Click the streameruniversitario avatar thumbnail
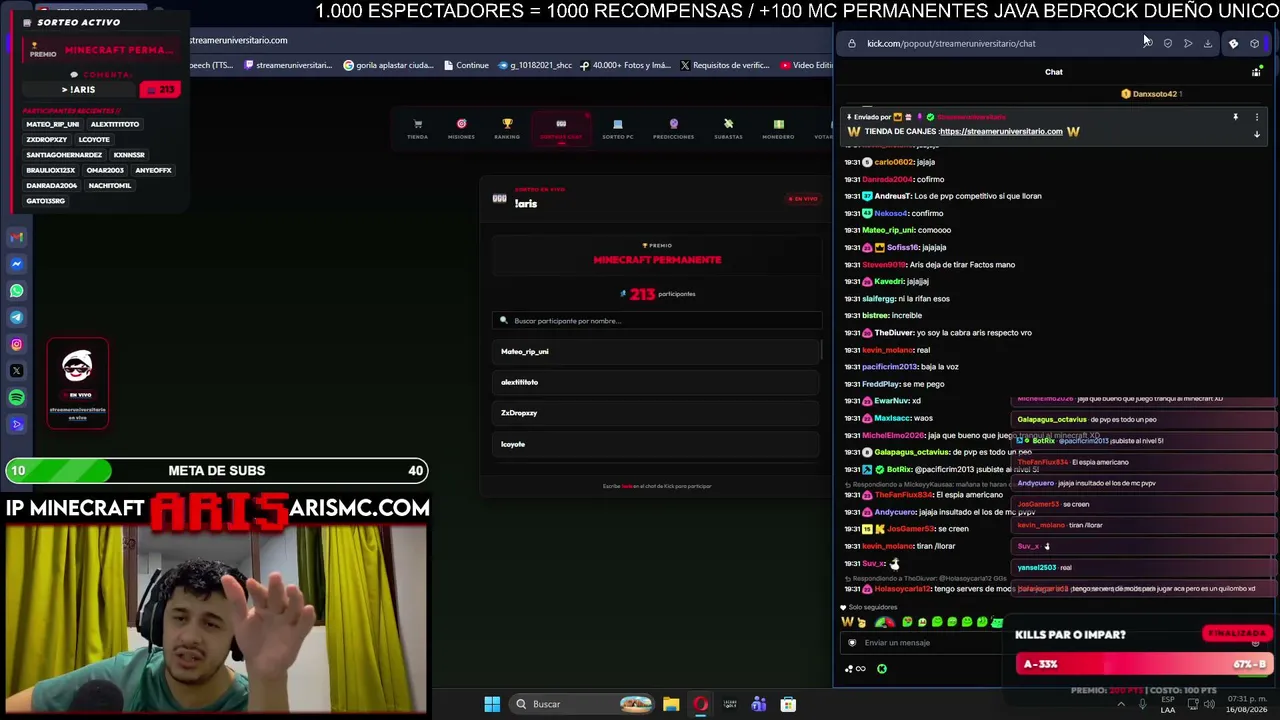The width and height of the screenshot is (1280, 720). coord(77,366)
